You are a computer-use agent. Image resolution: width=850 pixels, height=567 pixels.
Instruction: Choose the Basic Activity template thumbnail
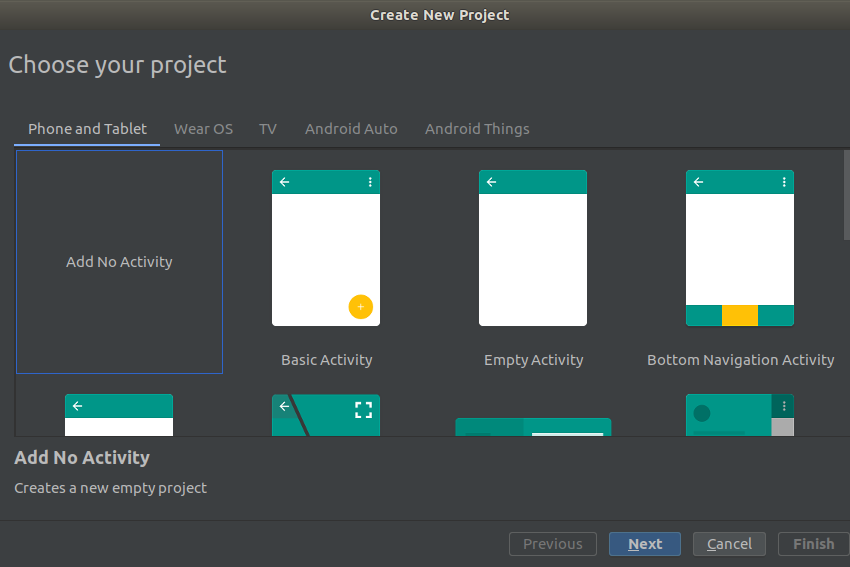pyautogui.click(x=326, y=248)
